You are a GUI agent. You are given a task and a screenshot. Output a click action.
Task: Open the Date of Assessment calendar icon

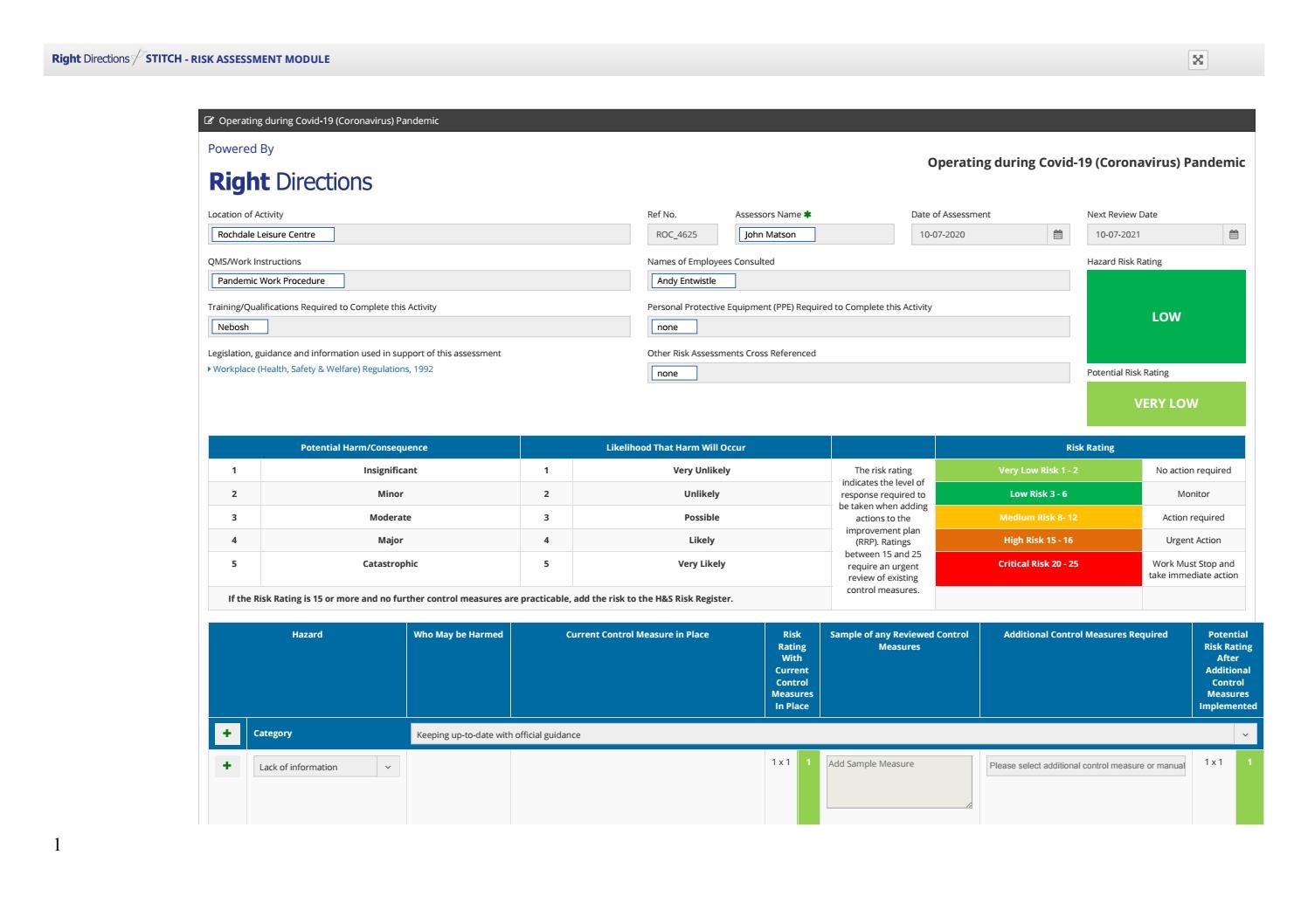click(1057, 234)
